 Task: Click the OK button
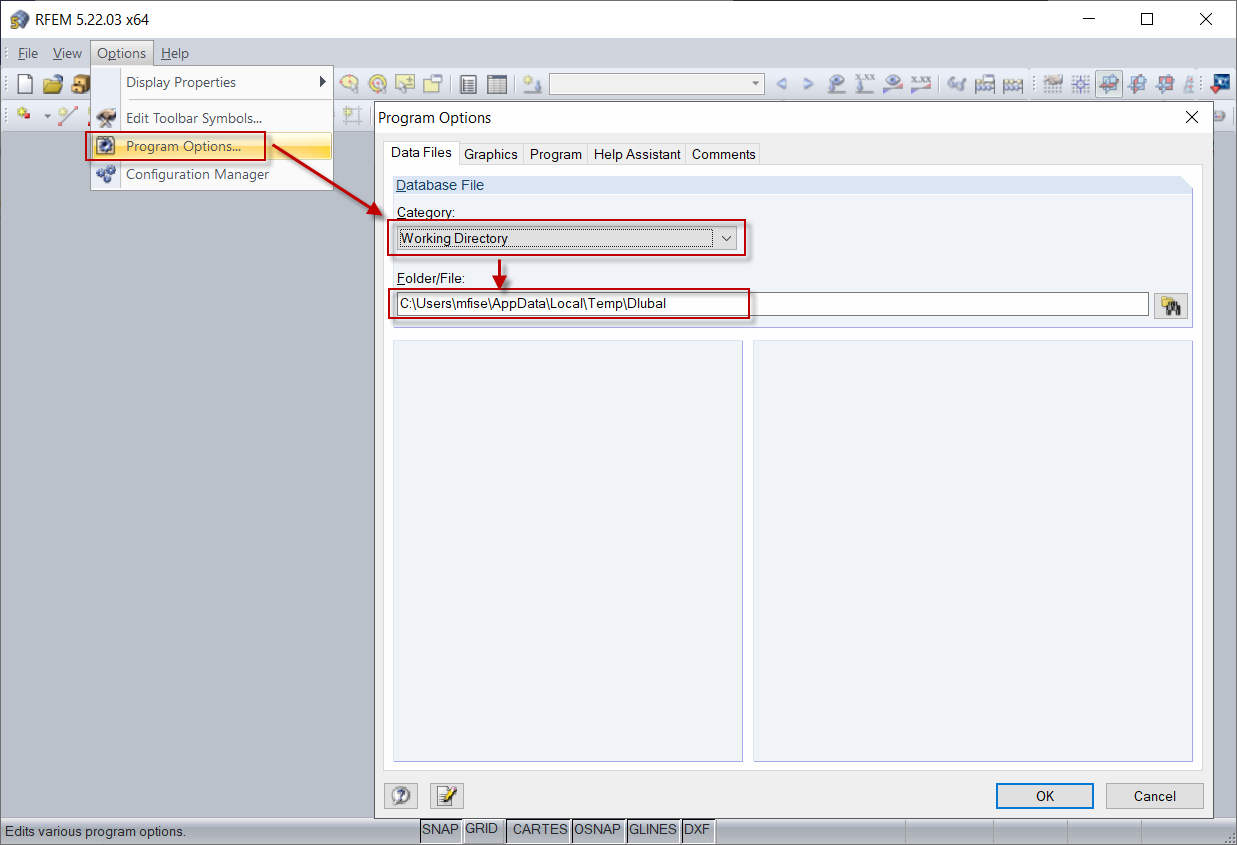1044,795
